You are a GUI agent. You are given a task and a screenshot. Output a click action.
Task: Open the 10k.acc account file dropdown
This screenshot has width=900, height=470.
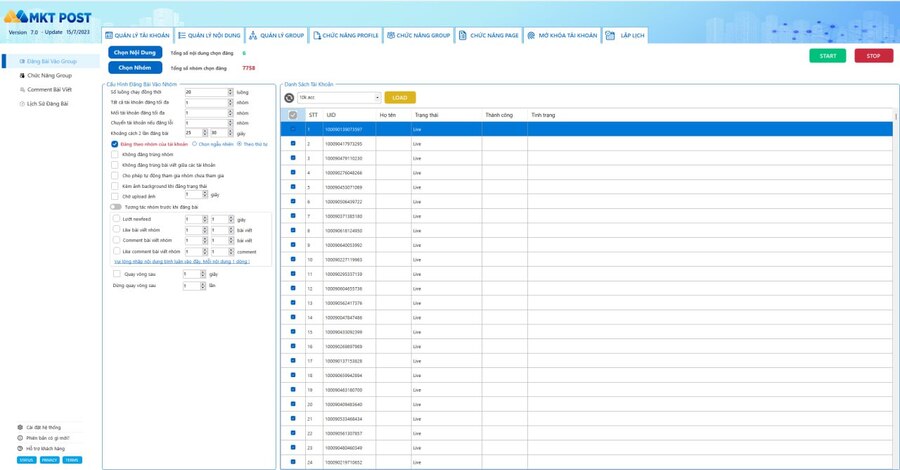tap(339, 98)
